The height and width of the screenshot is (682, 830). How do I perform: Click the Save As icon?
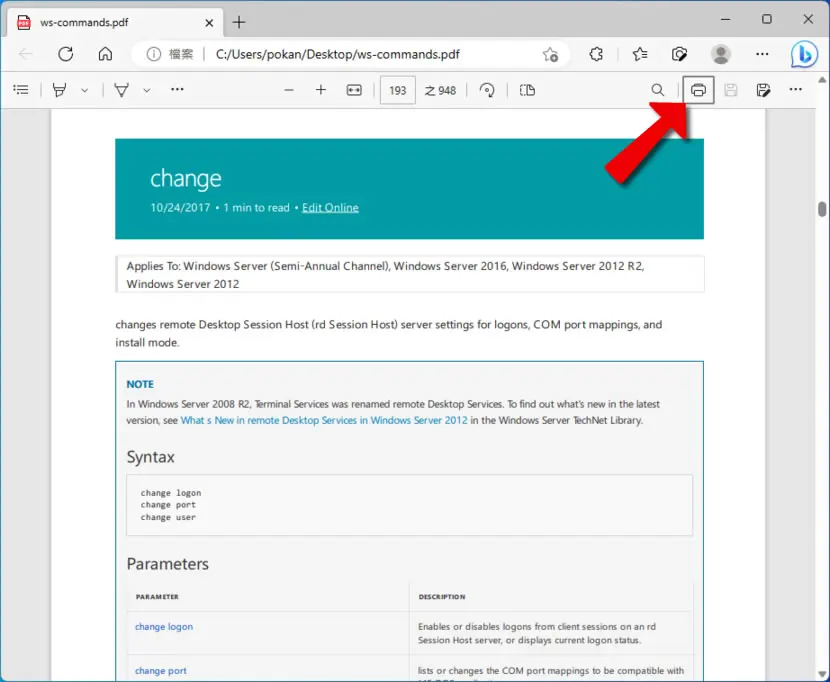(763, 90)
